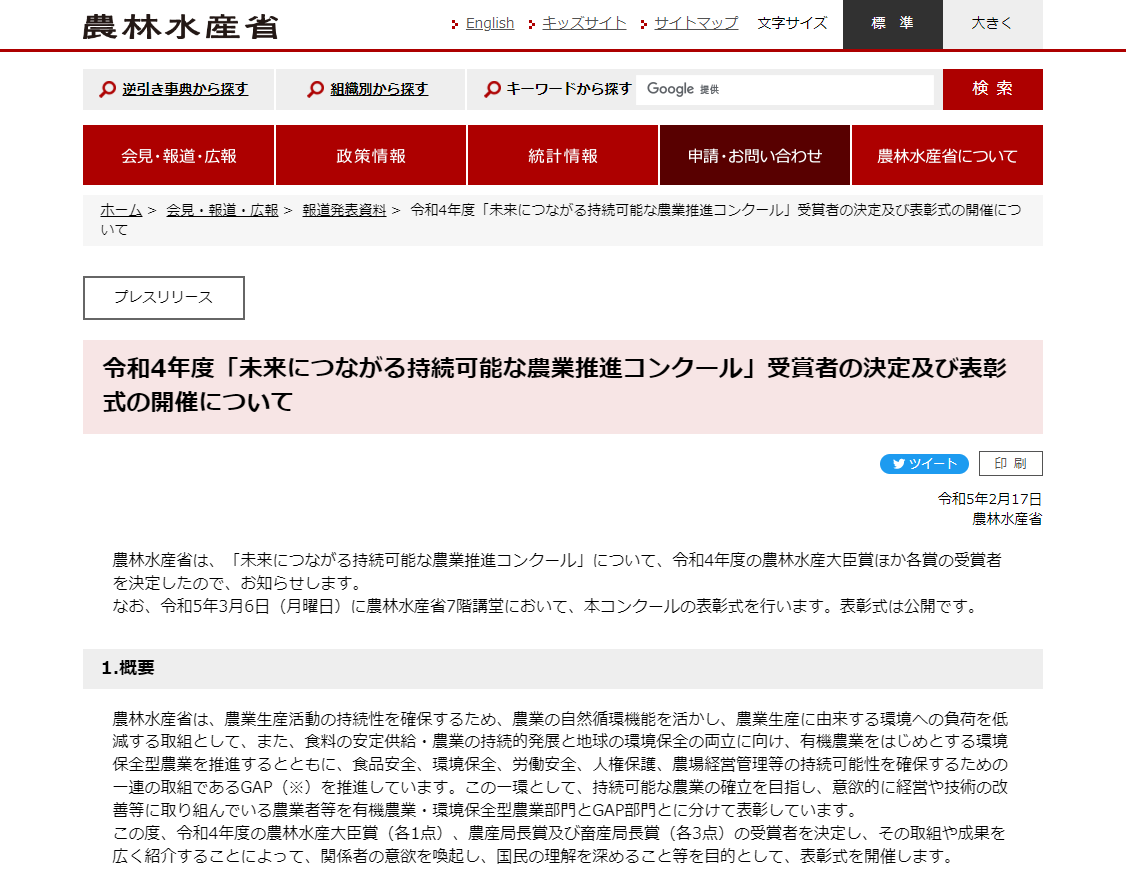Go to ホーム in the breadcrumb
Image resolution: width=1126 pixels, height=874 pixels.
tap(121, 210)
